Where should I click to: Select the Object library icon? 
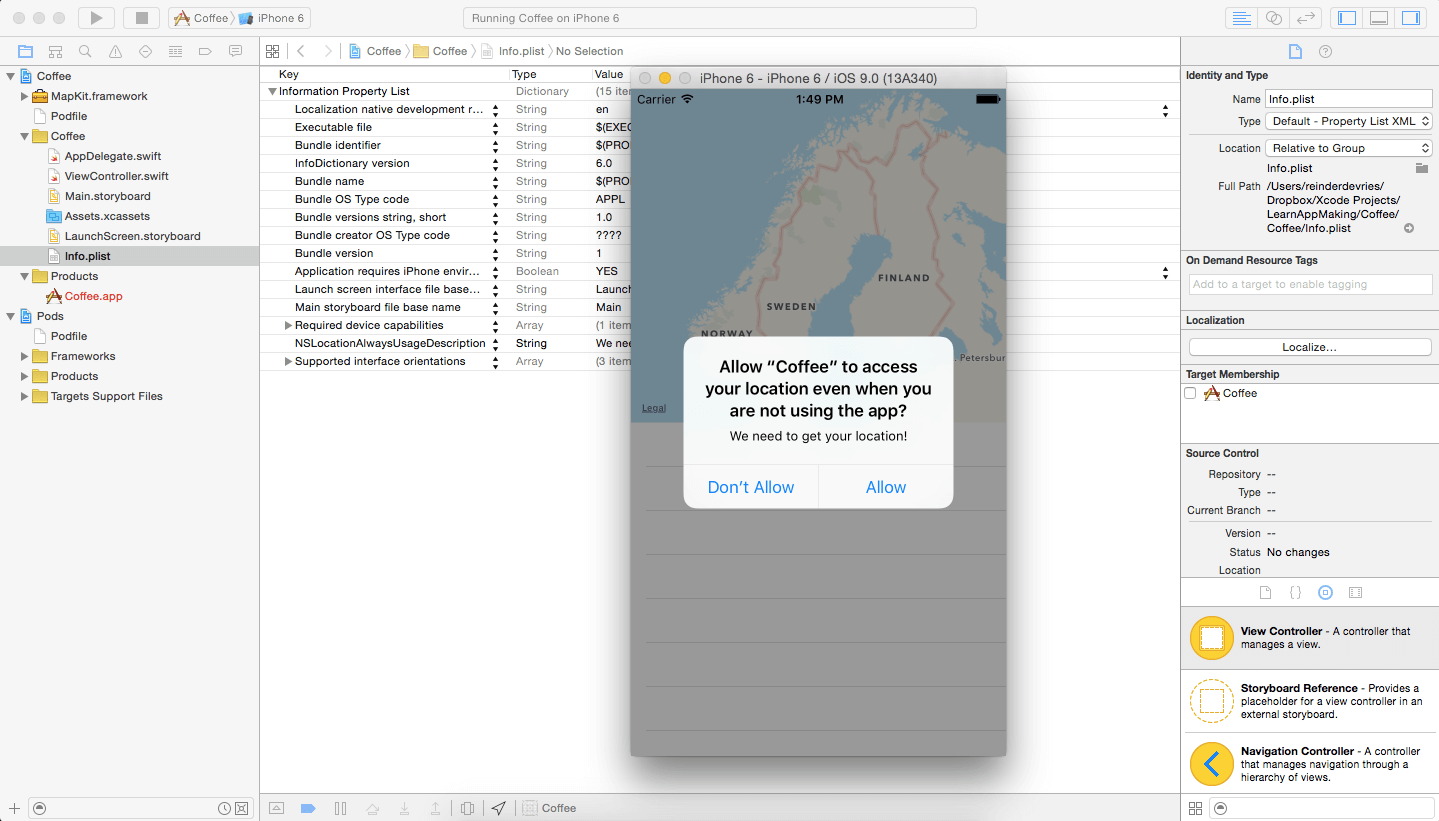click(x=1325, y=592)
